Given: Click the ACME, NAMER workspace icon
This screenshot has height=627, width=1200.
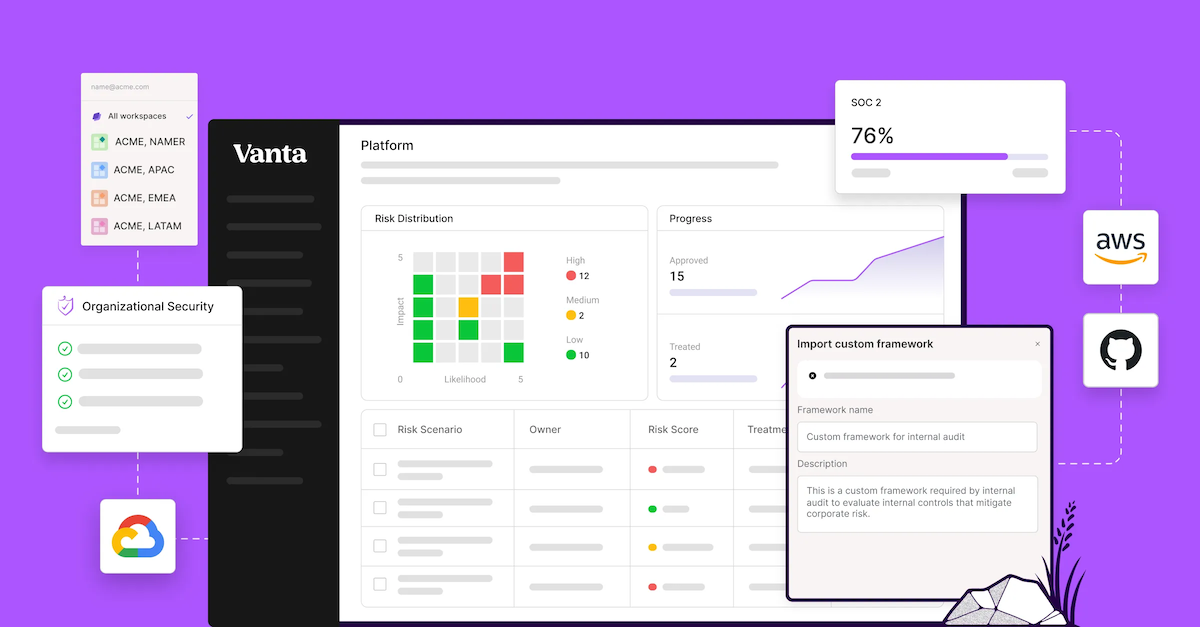Looking at the screenshot, I should click(99, 141).
